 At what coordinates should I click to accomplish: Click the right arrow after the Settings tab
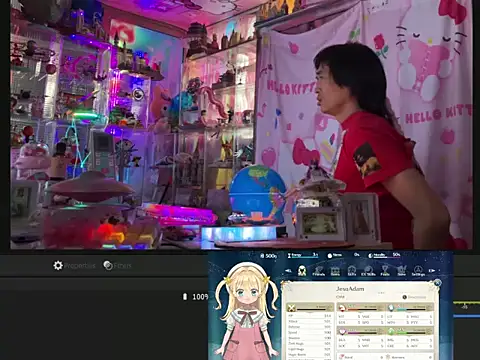pyautogui.click(x=432, y=271)
